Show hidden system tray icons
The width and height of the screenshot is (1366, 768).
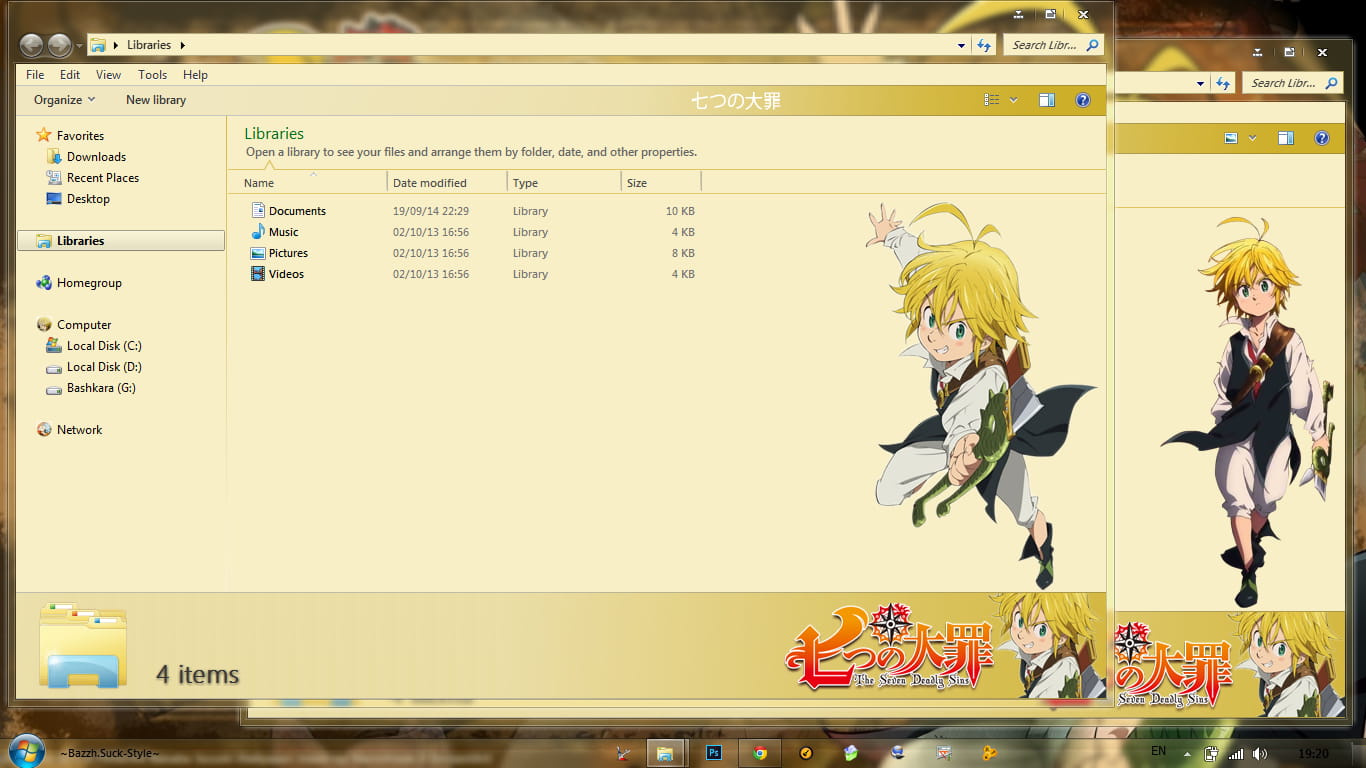click(1187, 754)
